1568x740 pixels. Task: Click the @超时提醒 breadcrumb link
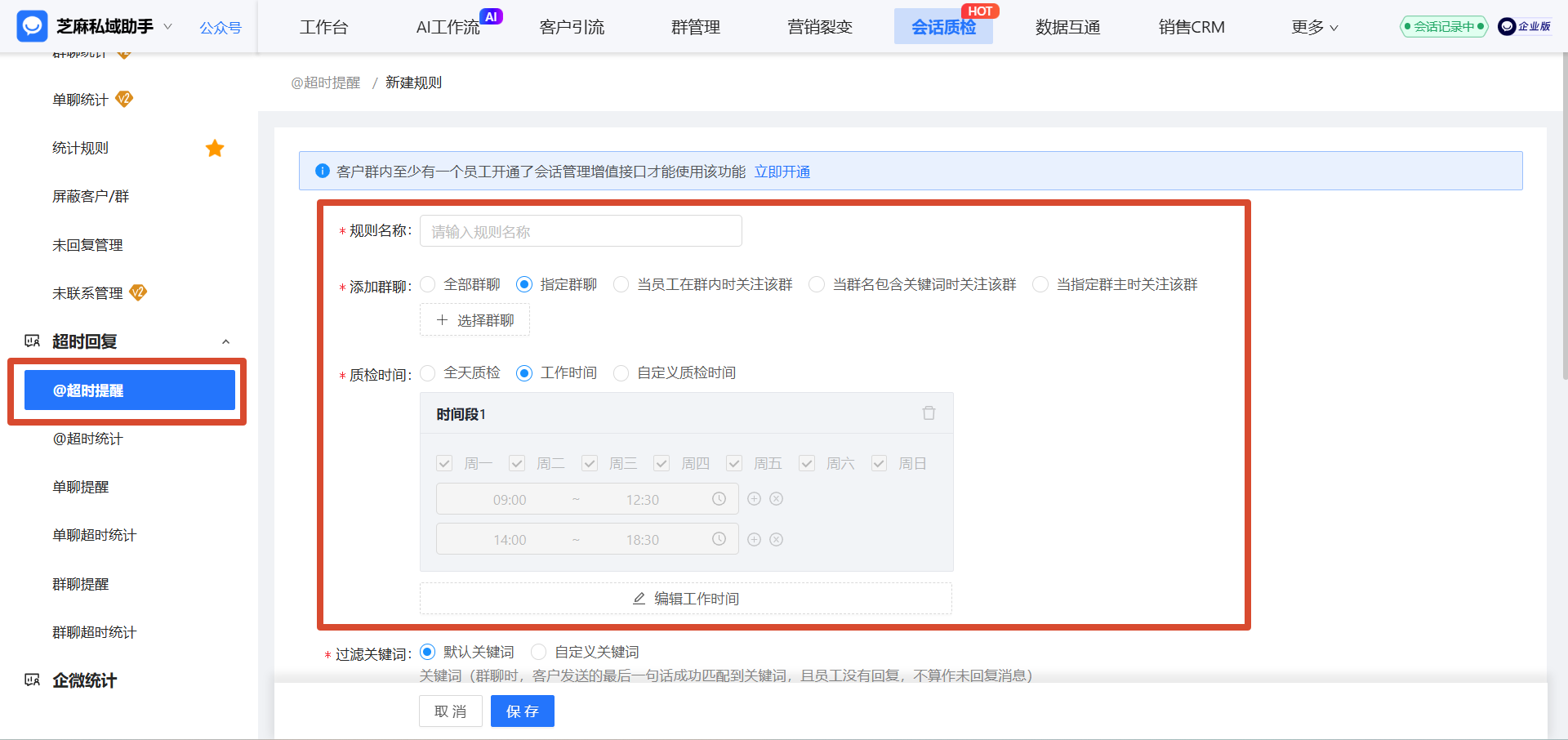pyautogui.click(x=325, y=82)
